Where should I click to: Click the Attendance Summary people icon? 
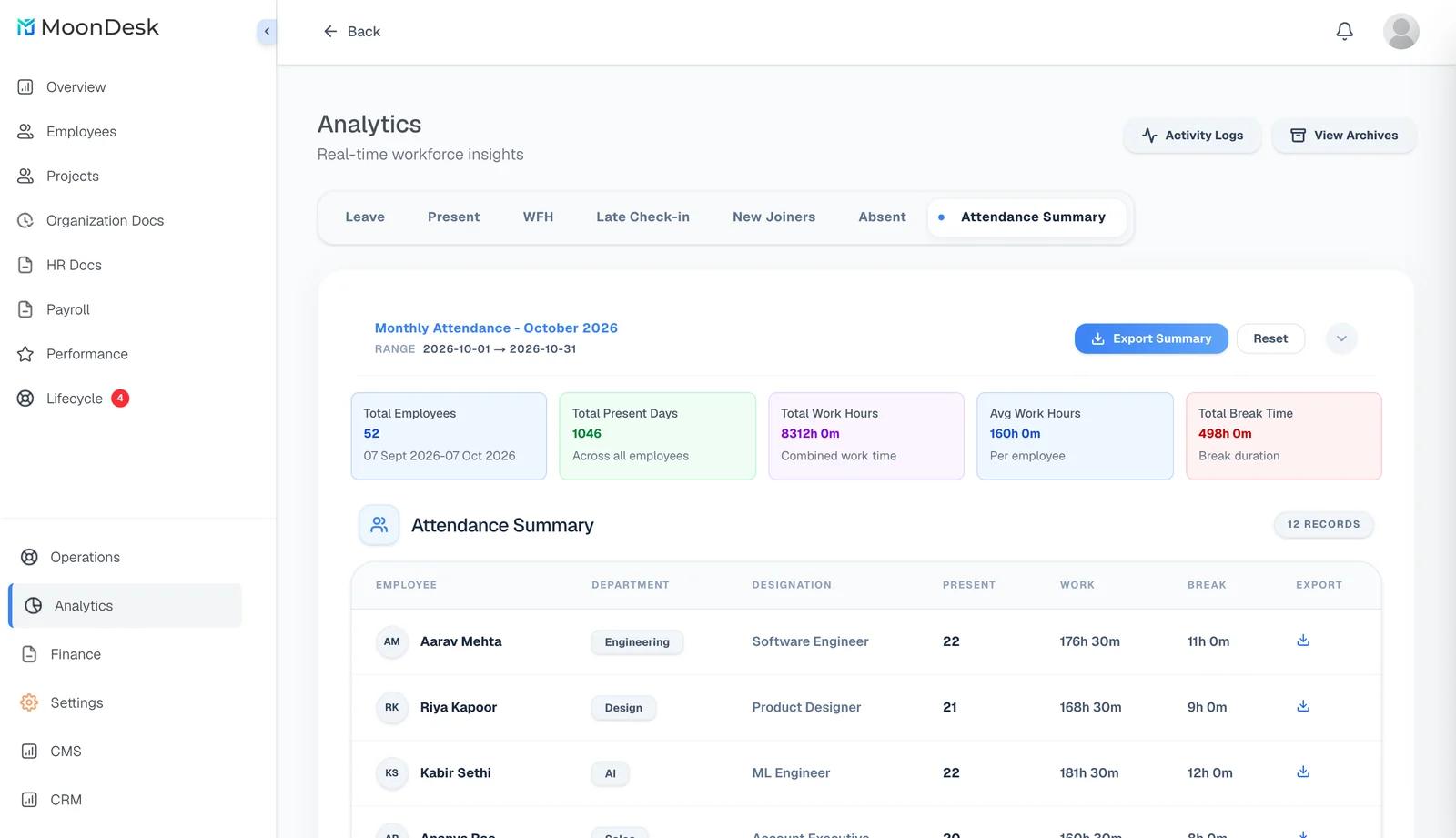point(379,525)
